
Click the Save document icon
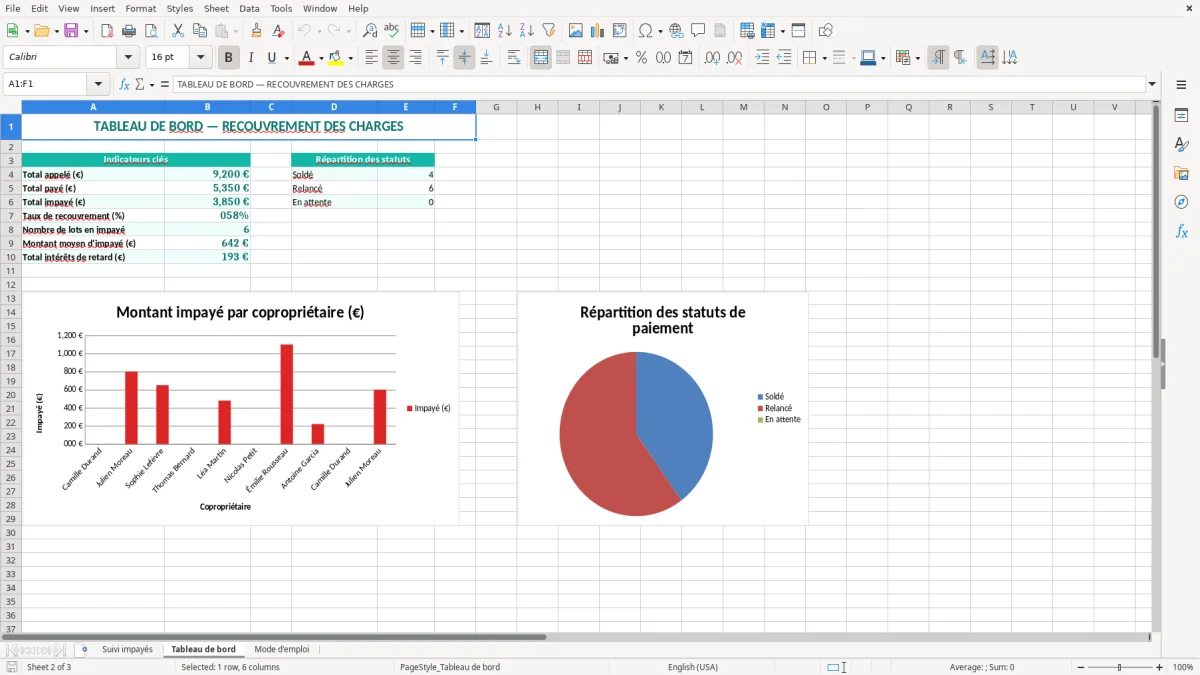click(71, 31)
